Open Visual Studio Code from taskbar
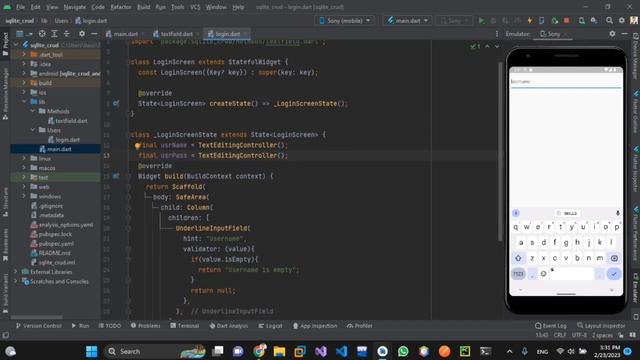Image resolution: width=640 pixels, height=360 pixels. coord(342,351)
